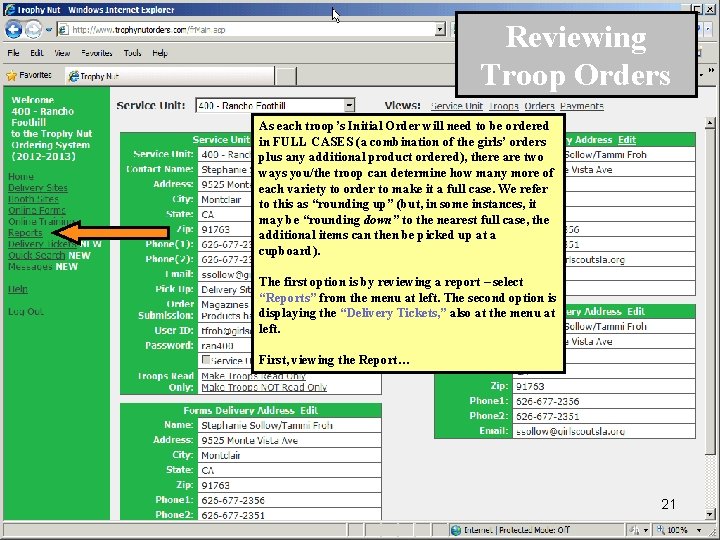Open Booth Sites in left menu
Screen dimensions: 720x540
(33, 199)
